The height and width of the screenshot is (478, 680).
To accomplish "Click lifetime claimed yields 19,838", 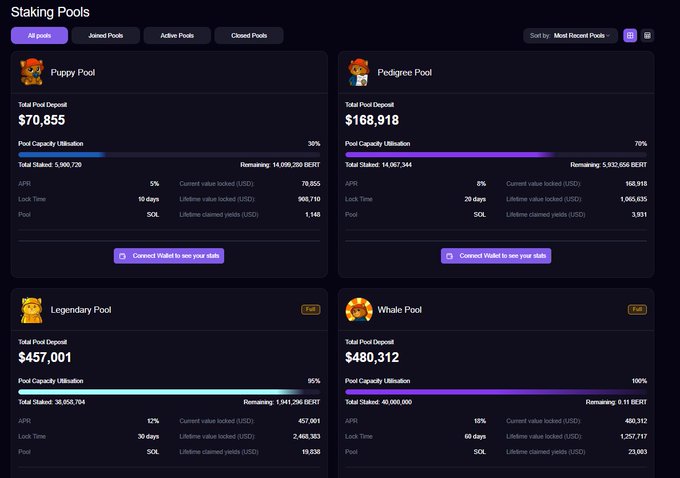I will 311,452.
